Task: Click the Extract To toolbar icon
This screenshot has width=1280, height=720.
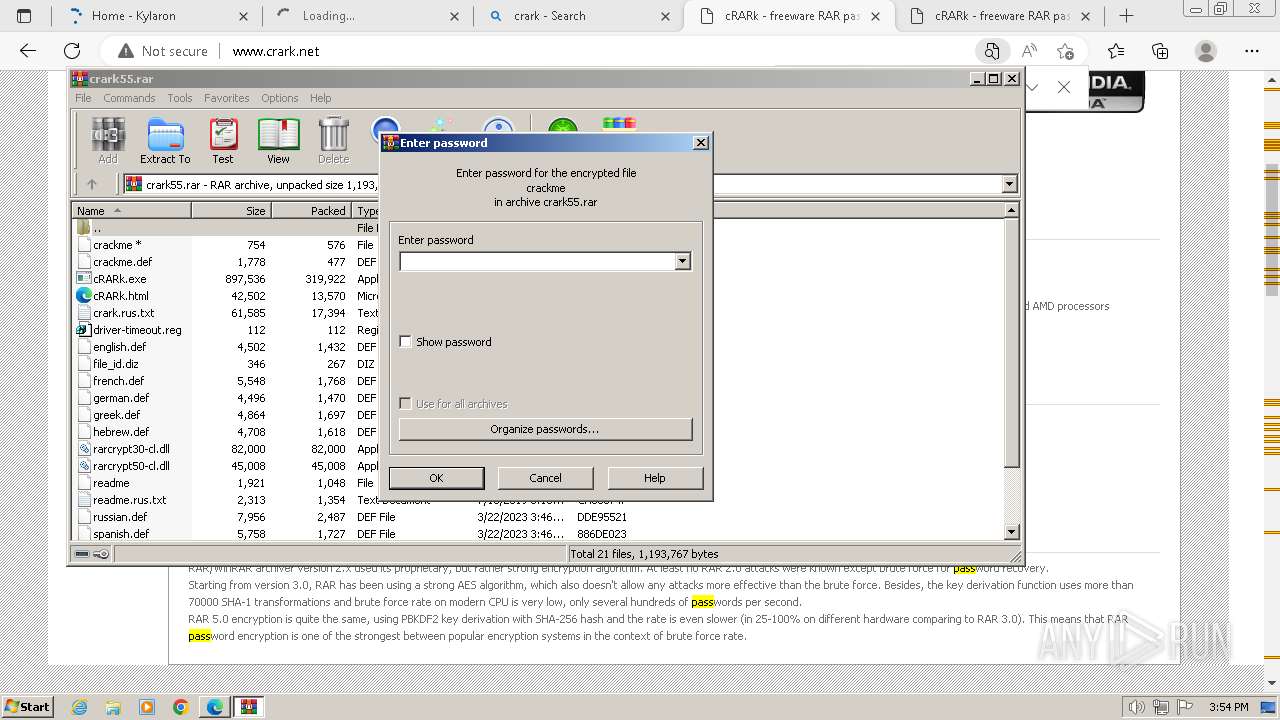Action: [165, 140]
